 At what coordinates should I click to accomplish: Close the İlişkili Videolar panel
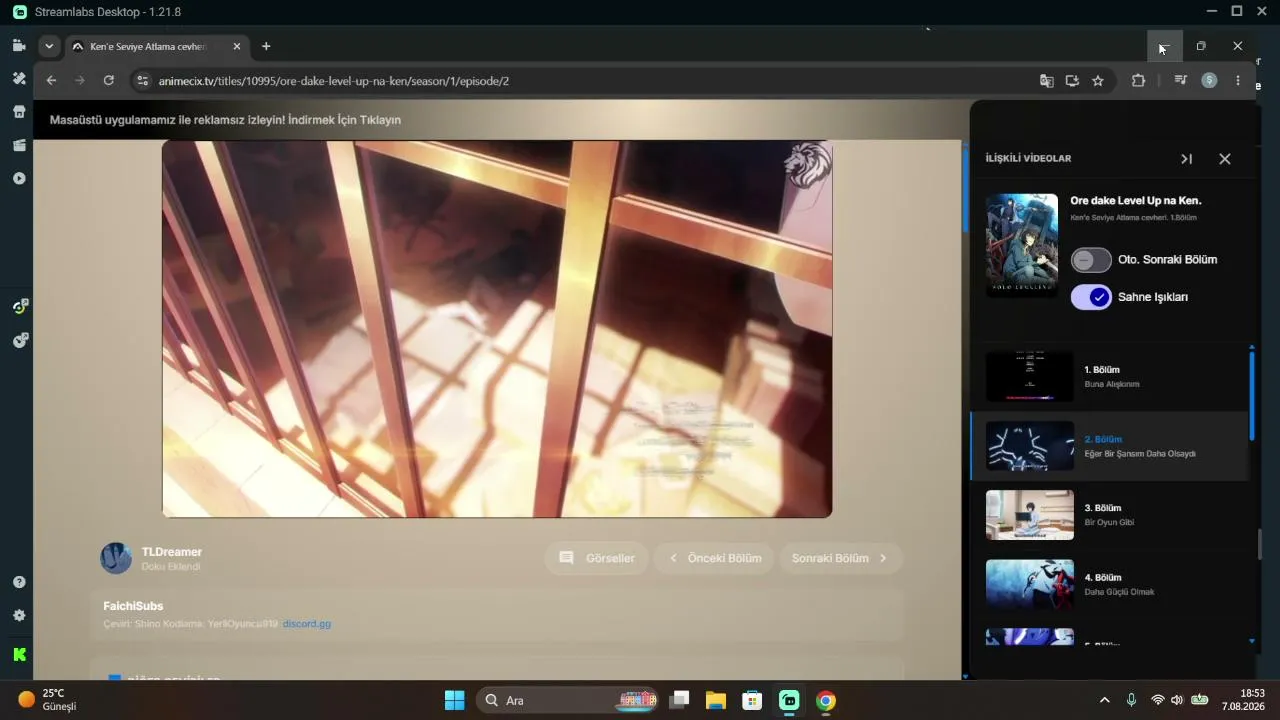(1225, 158)
